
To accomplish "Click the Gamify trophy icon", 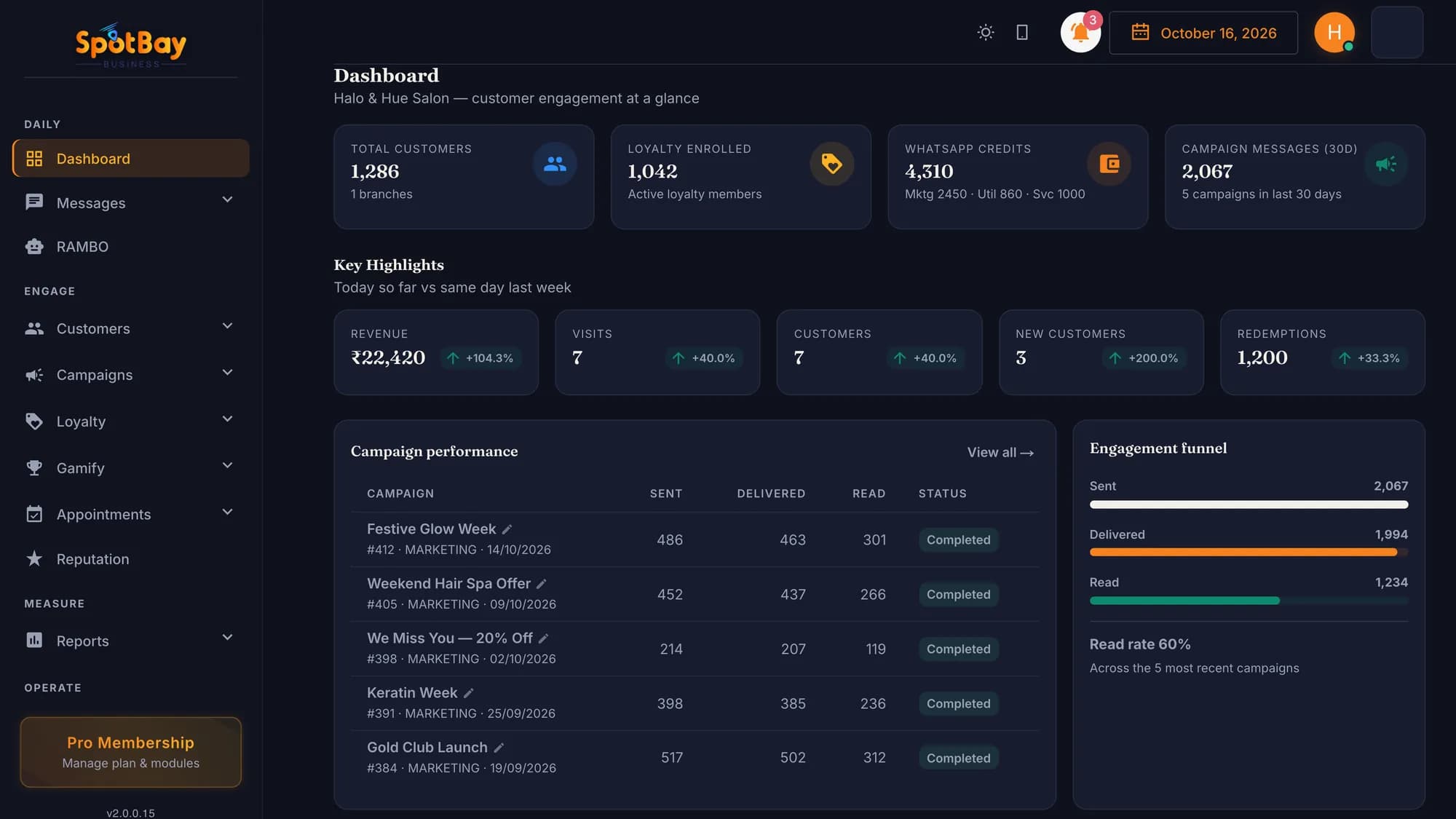I will coord(34,467).
